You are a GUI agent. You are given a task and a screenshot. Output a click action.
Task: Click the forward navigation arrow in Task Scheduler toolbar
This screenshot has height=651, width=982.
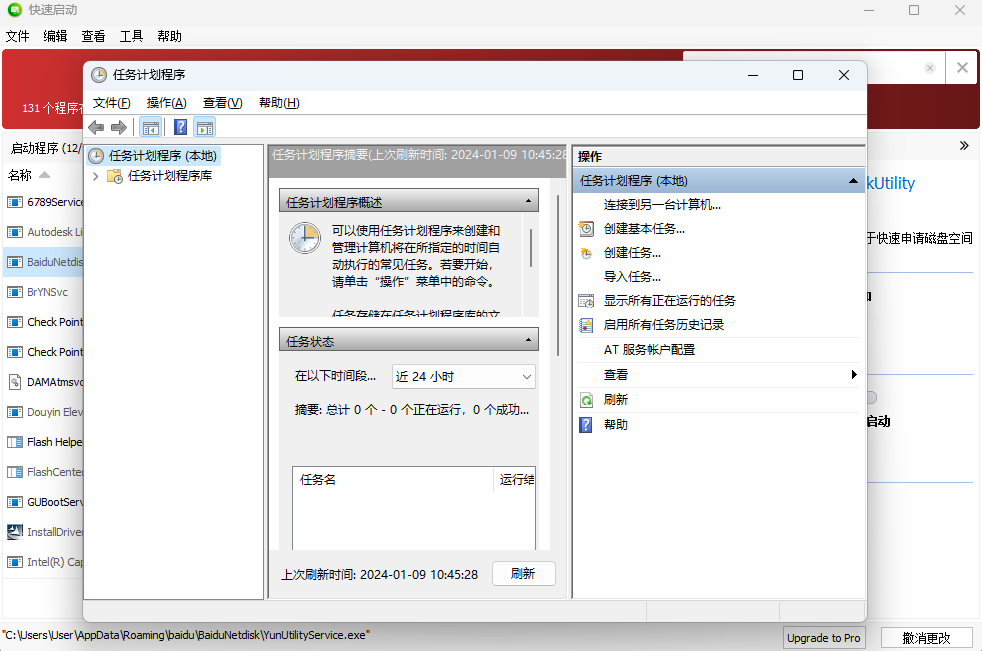point(117,127)
